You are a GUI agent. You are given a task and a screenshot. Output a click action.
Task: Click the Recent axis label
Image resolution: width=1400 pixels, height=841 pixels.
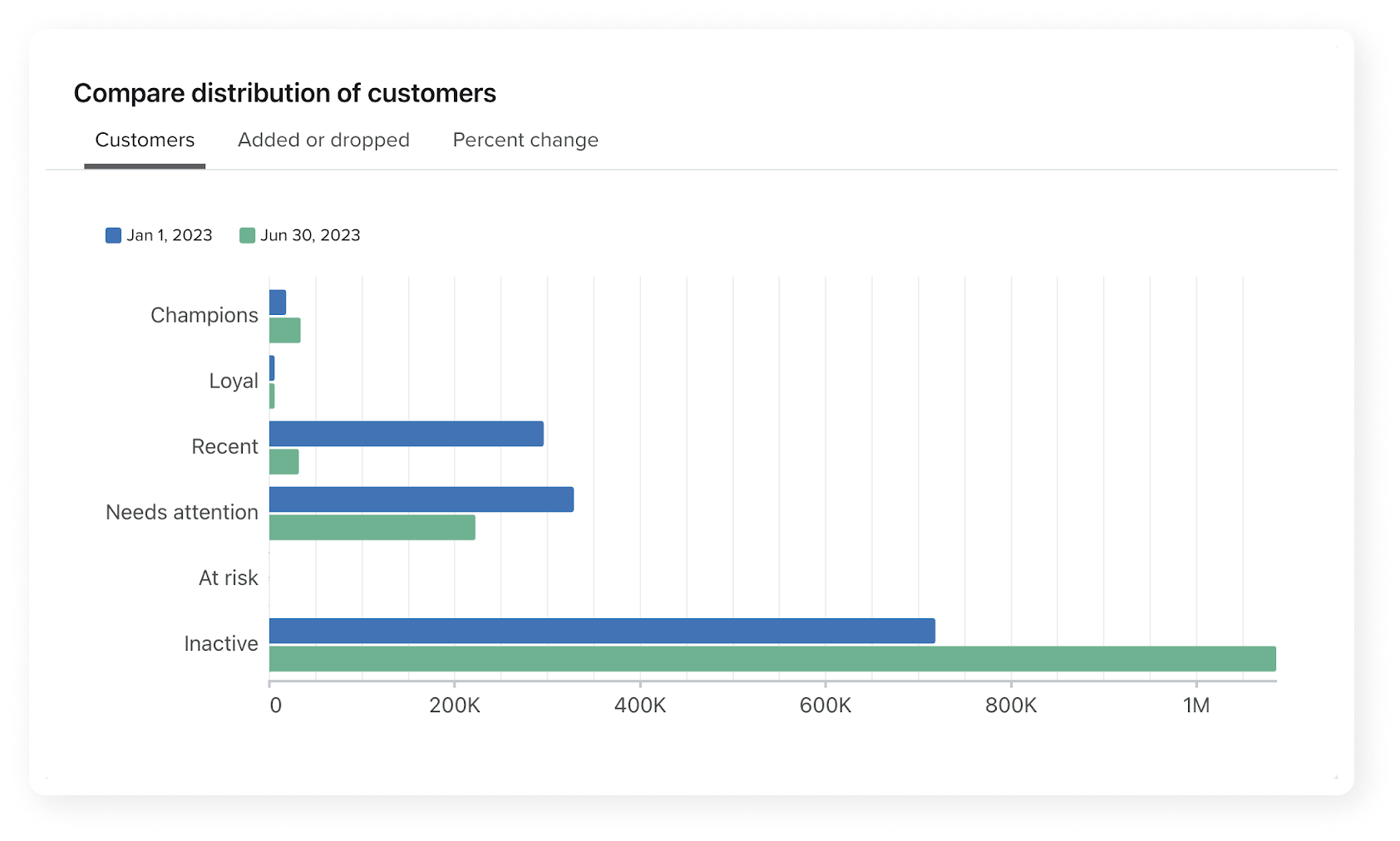pos(224,447)
